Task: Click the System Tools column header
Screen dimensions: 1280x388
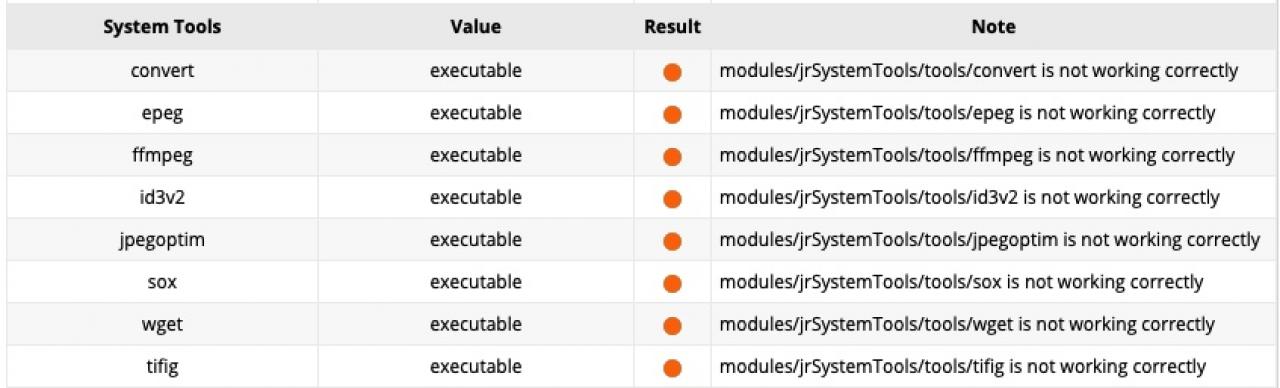Action: coord(162,27)
